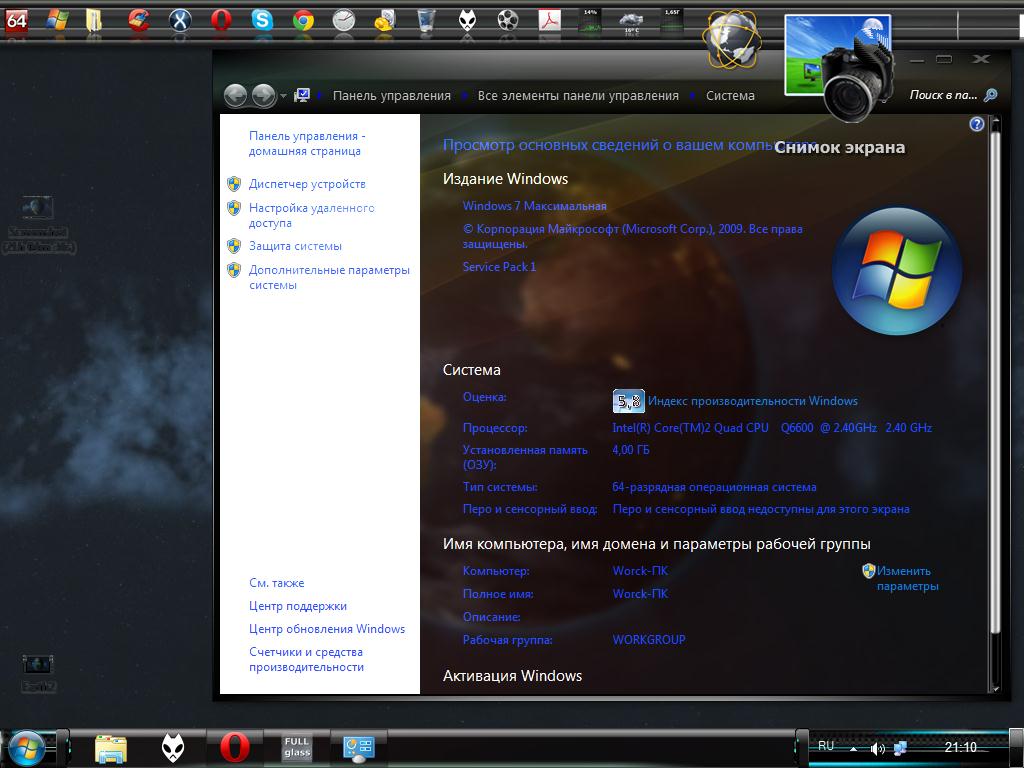Image resolution: width=1024 pixels, height=768 pixels.
Task: Select the desktop icon with the two-line label
Action: pyautogui.click(x=39, y=224)
